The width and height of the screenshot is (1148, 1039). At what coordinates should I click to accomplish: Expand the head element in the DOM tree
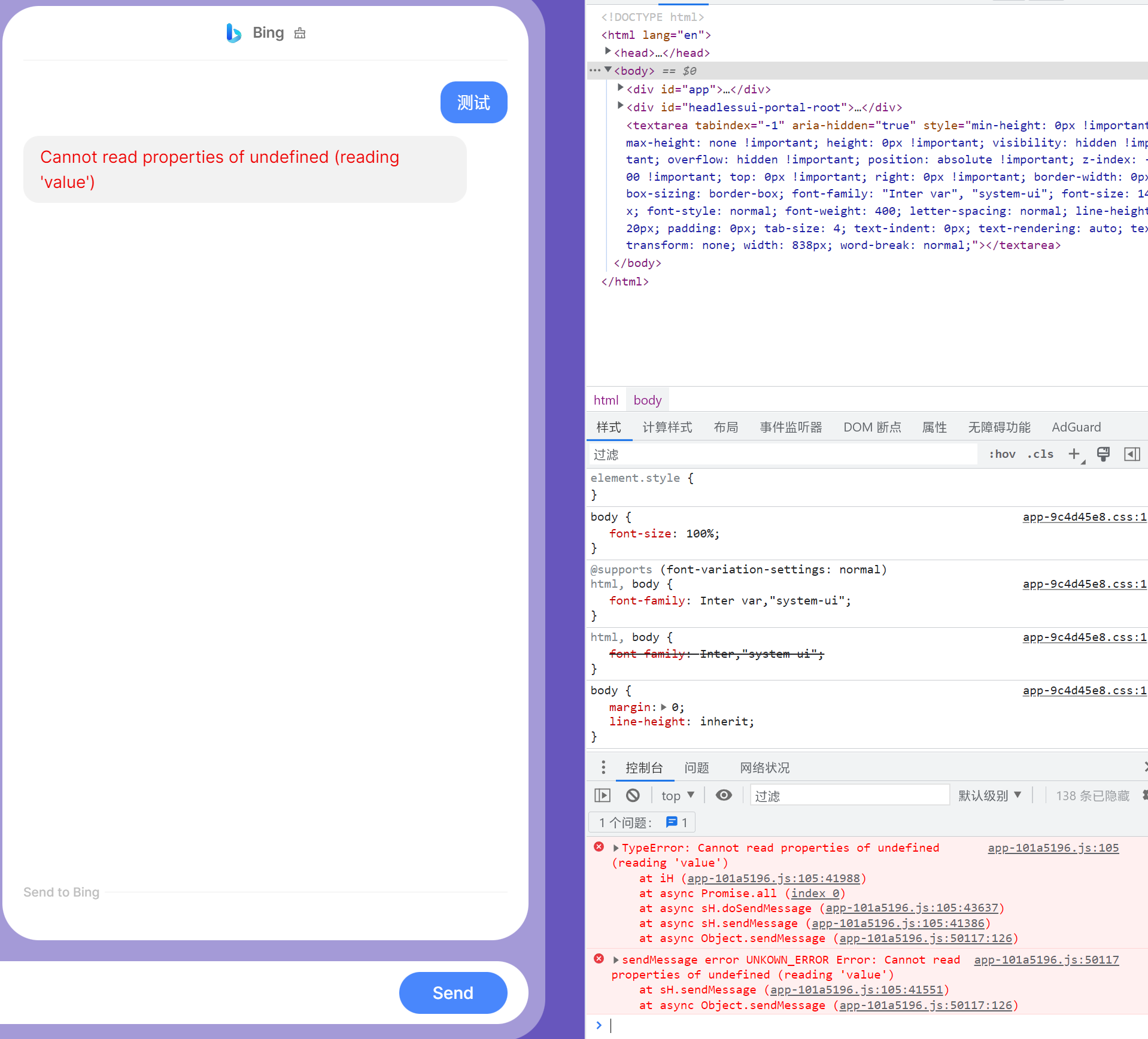click(608, 52)
